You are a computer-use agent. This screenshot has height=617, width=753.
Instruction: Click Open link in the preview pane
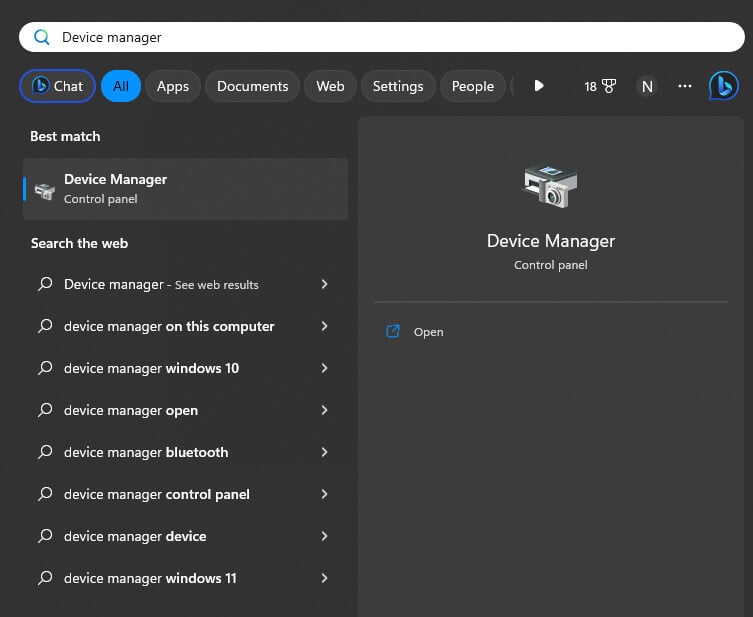coord(428,332)
